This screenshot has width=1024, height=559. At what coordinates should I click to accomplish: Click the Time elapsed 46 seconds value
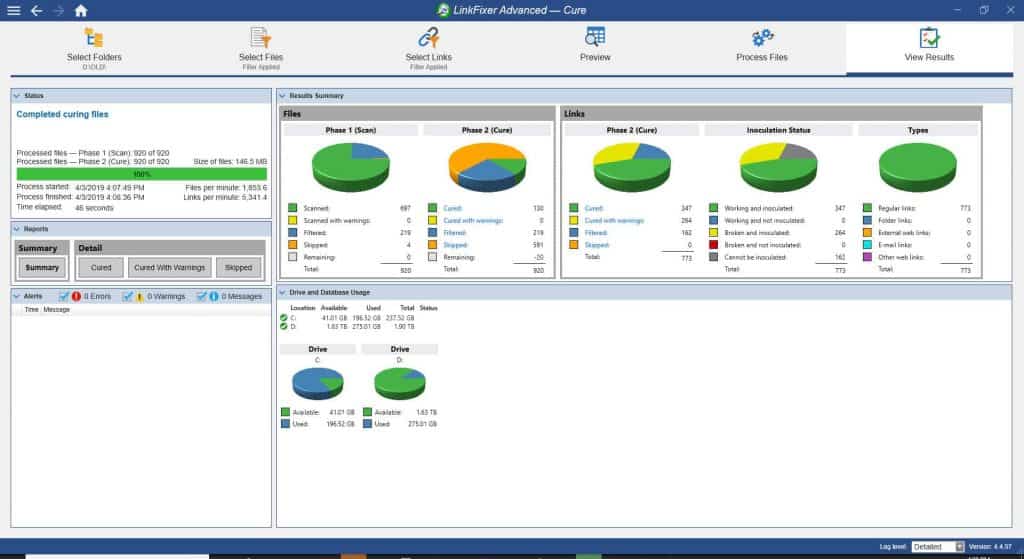tap(94, 208)
